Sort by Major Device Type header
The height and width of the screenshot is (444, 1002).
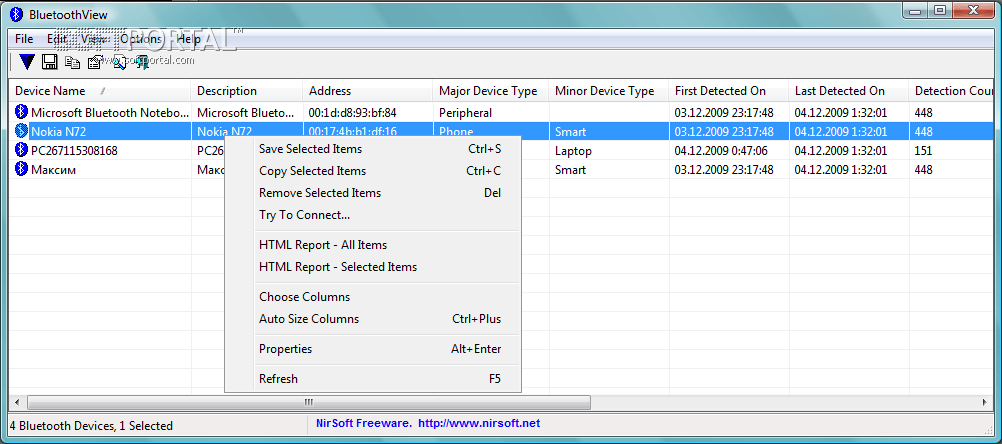tap(490, 91)
